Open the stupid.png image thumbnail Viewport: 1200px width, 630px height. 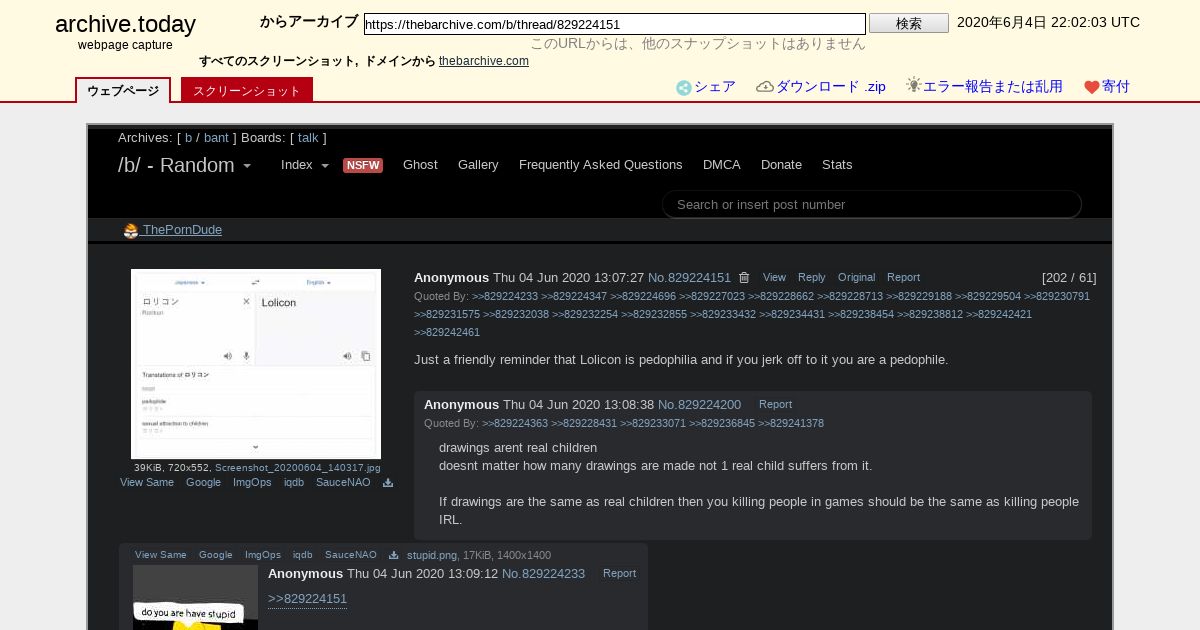[x=195, y=597]
